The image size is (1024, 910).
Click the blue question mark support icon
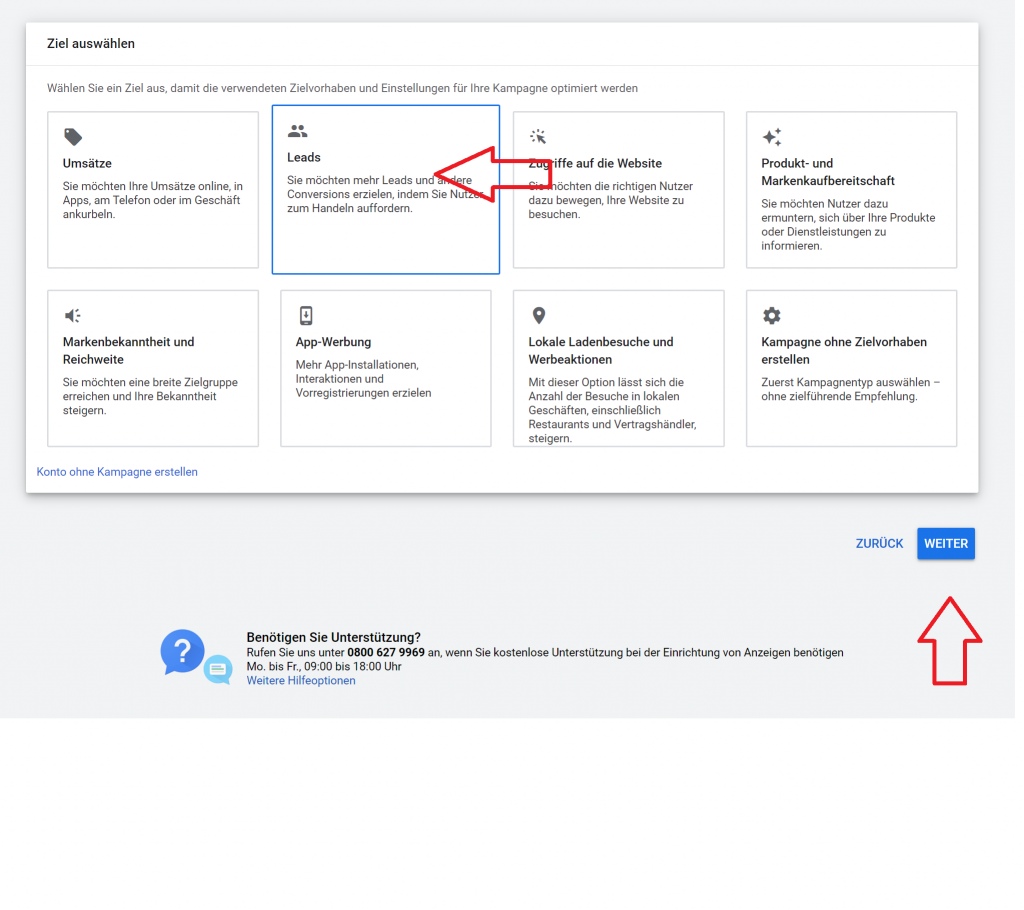[x=182, y=652]
